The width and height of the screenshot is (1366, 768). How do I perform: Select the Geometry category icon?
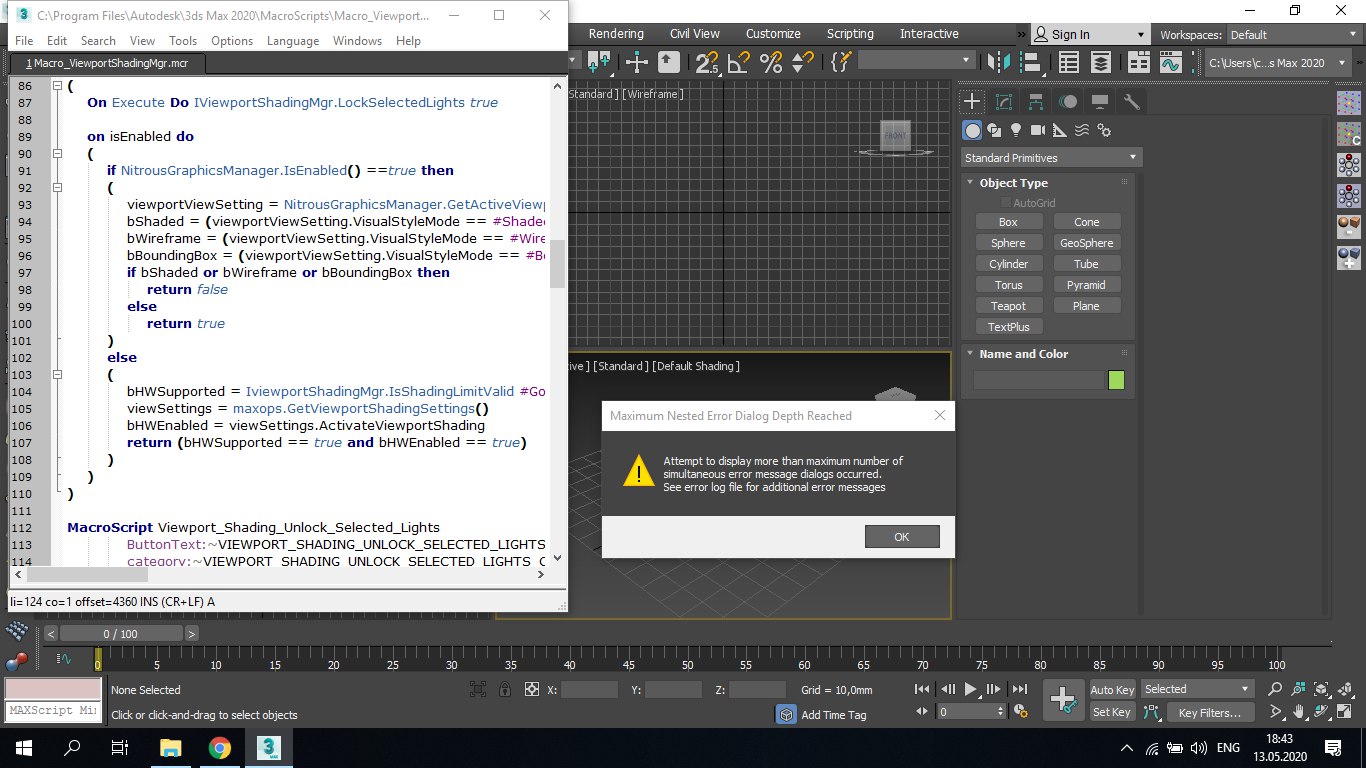tap(972, 130)
